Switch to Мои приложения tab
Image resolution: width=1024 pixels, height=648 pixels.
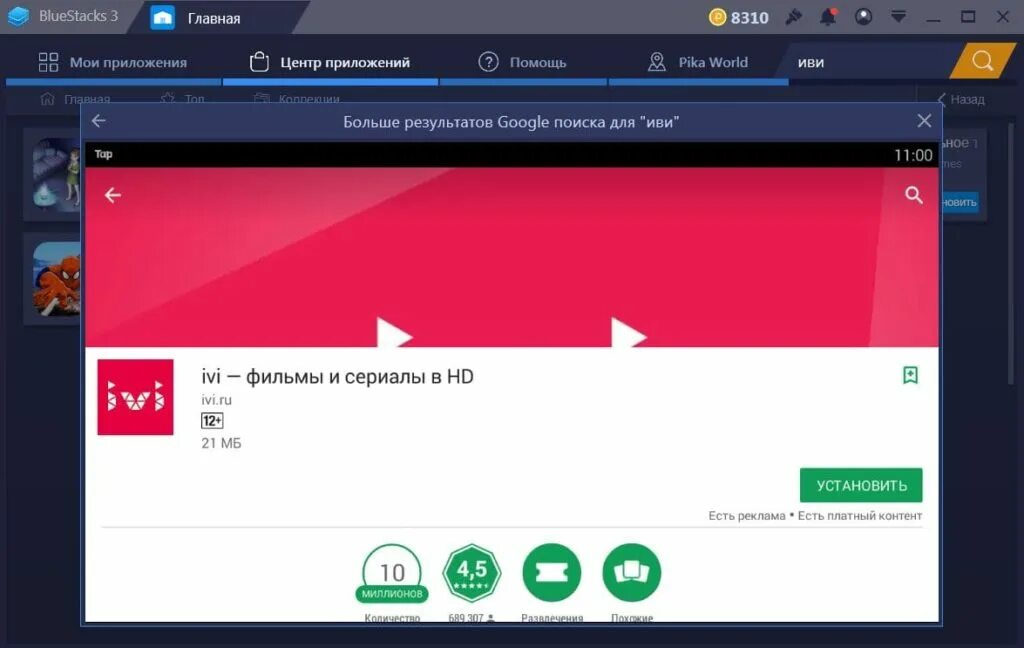point(113,62)
